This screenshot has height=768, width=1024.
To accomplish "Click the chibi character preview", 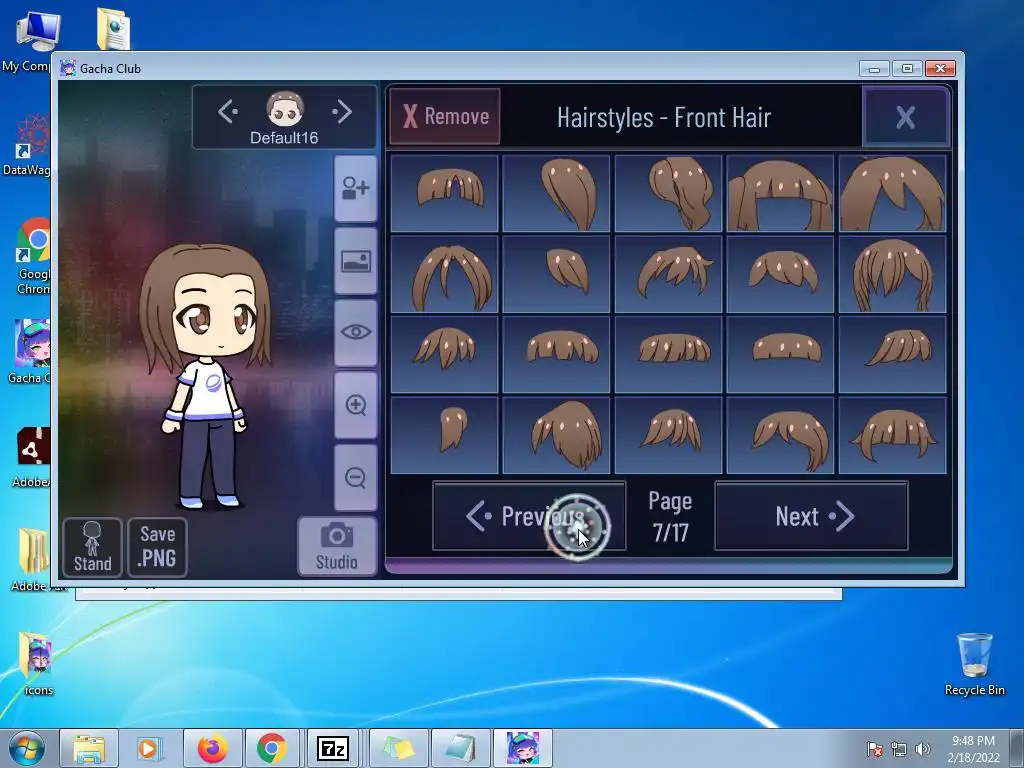I will click(x=206, y=376).
